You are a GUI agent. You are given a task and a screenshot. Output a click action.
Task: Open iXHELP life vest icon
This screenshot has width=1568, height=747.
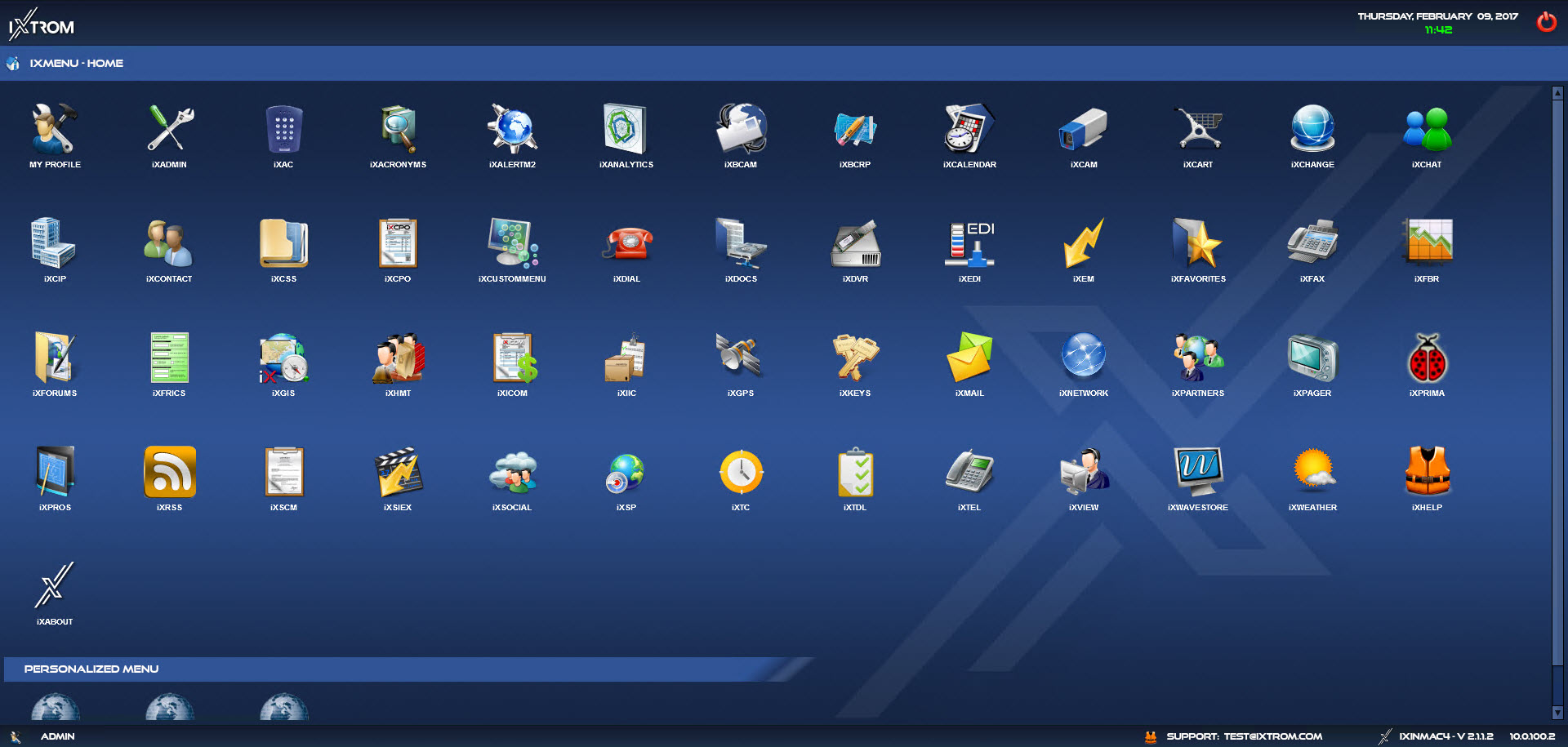coord(1427,472)
